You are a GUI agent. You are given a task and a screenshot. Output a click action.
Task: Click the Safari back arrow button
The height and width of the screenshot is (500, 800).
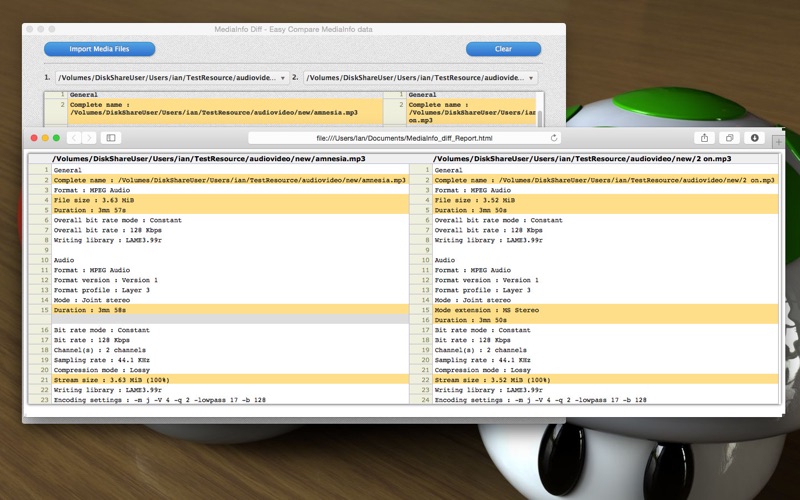[74, 138]
